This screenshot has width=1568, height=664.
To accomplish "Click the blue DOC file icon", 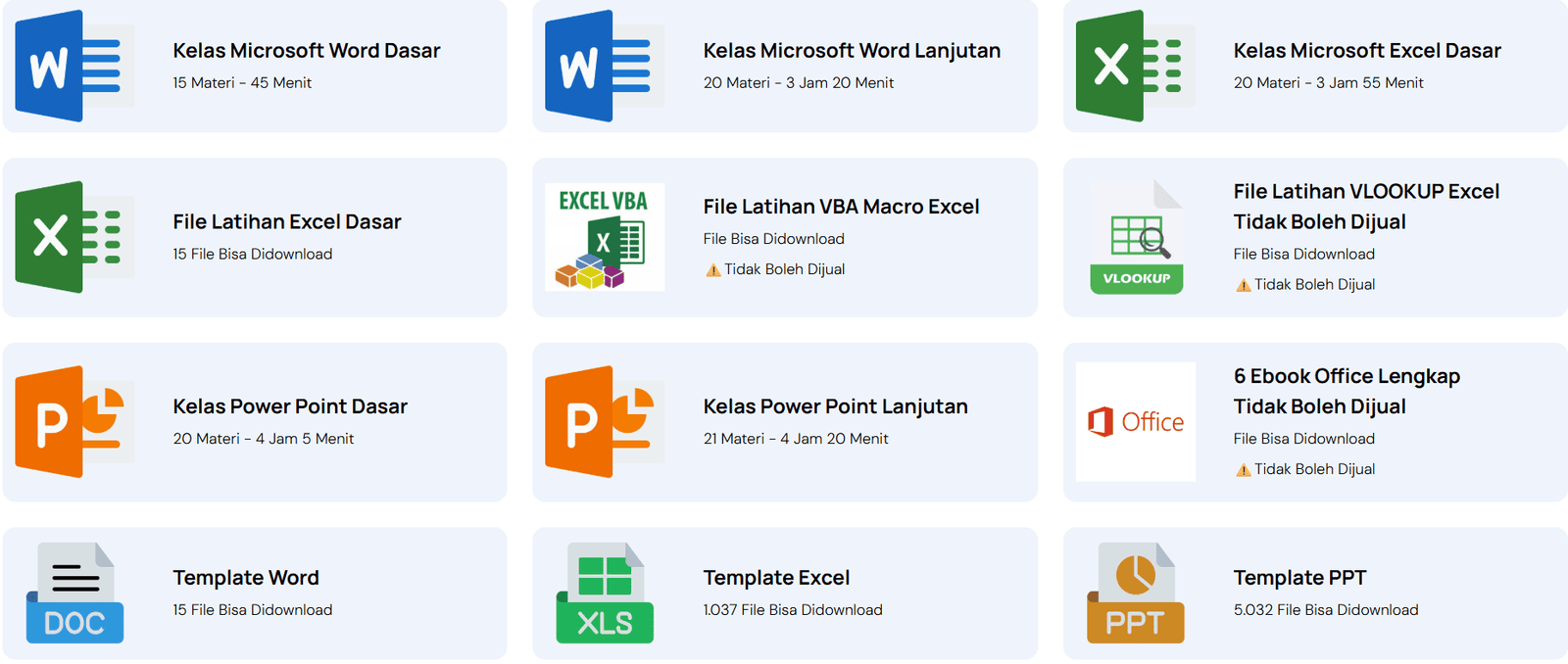I will point(74,593).
